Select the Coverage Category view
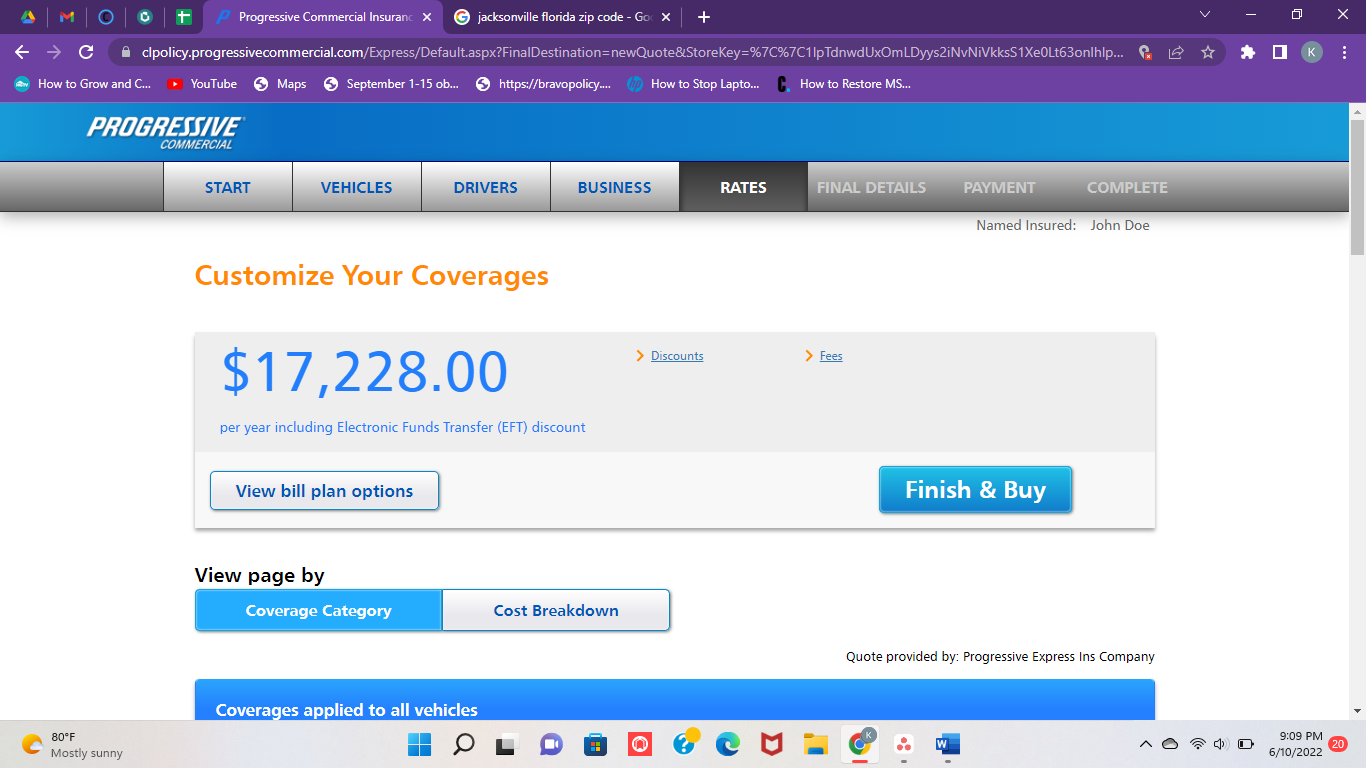The height and width of the screenshot is (768, 1366). pos(318,610)
